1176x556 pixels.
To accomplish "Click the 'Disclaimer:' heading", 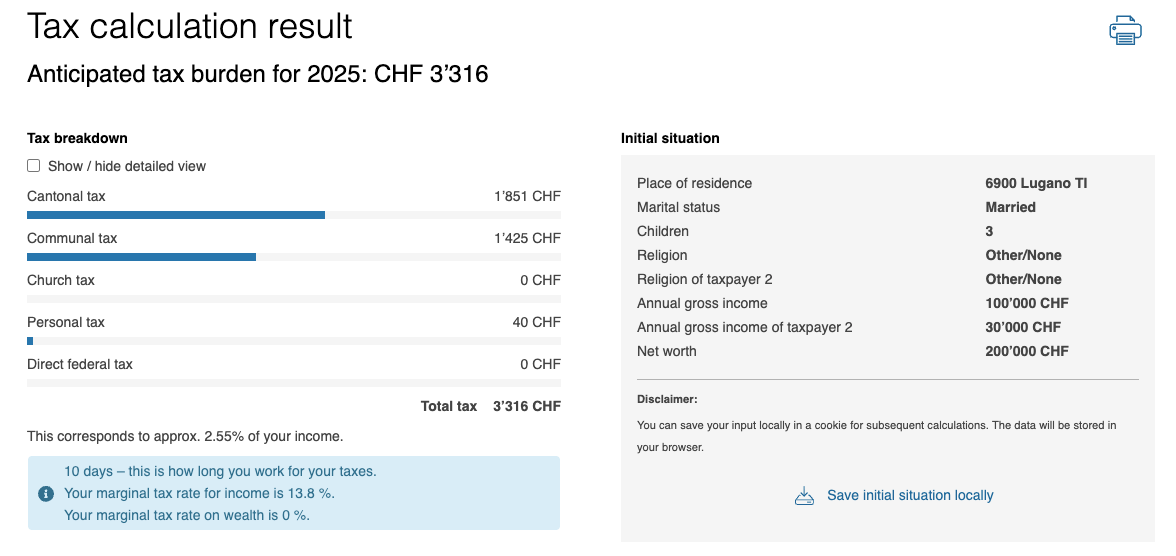I will click(x=667, y=399).
